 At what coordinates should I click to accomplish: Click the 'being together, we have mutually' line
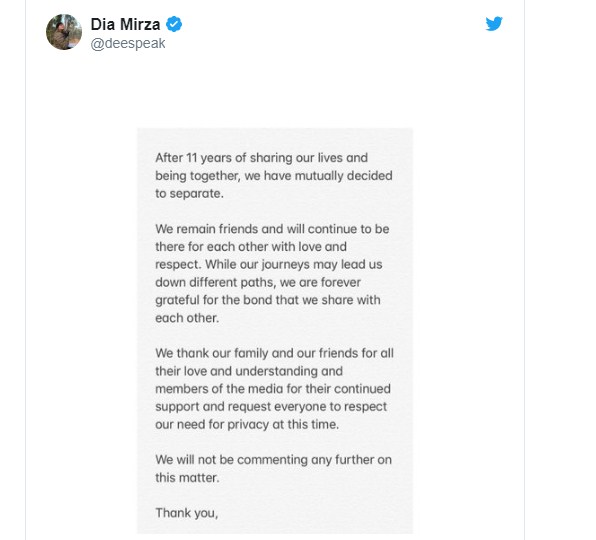tap(274, 176)
